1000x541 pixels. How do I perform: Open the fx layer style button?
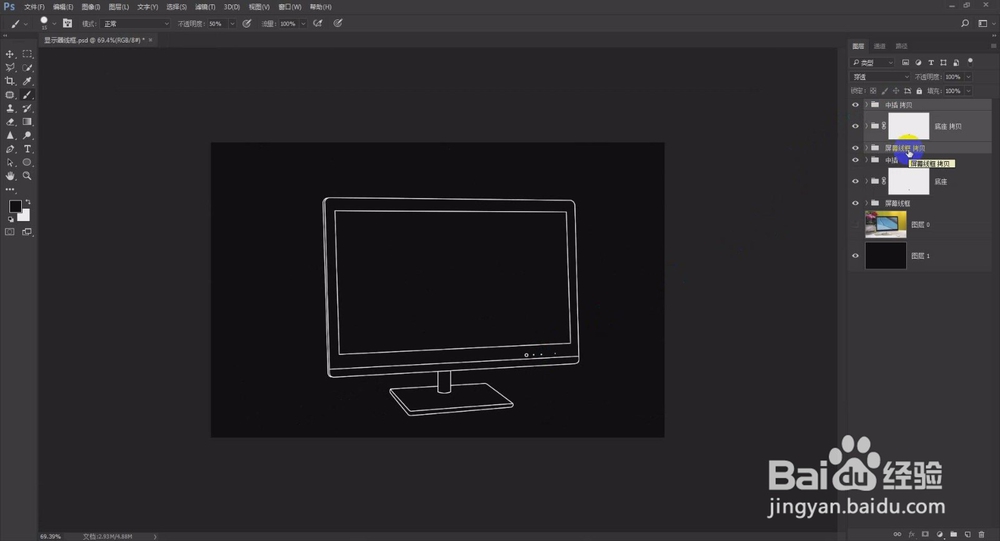911,534
